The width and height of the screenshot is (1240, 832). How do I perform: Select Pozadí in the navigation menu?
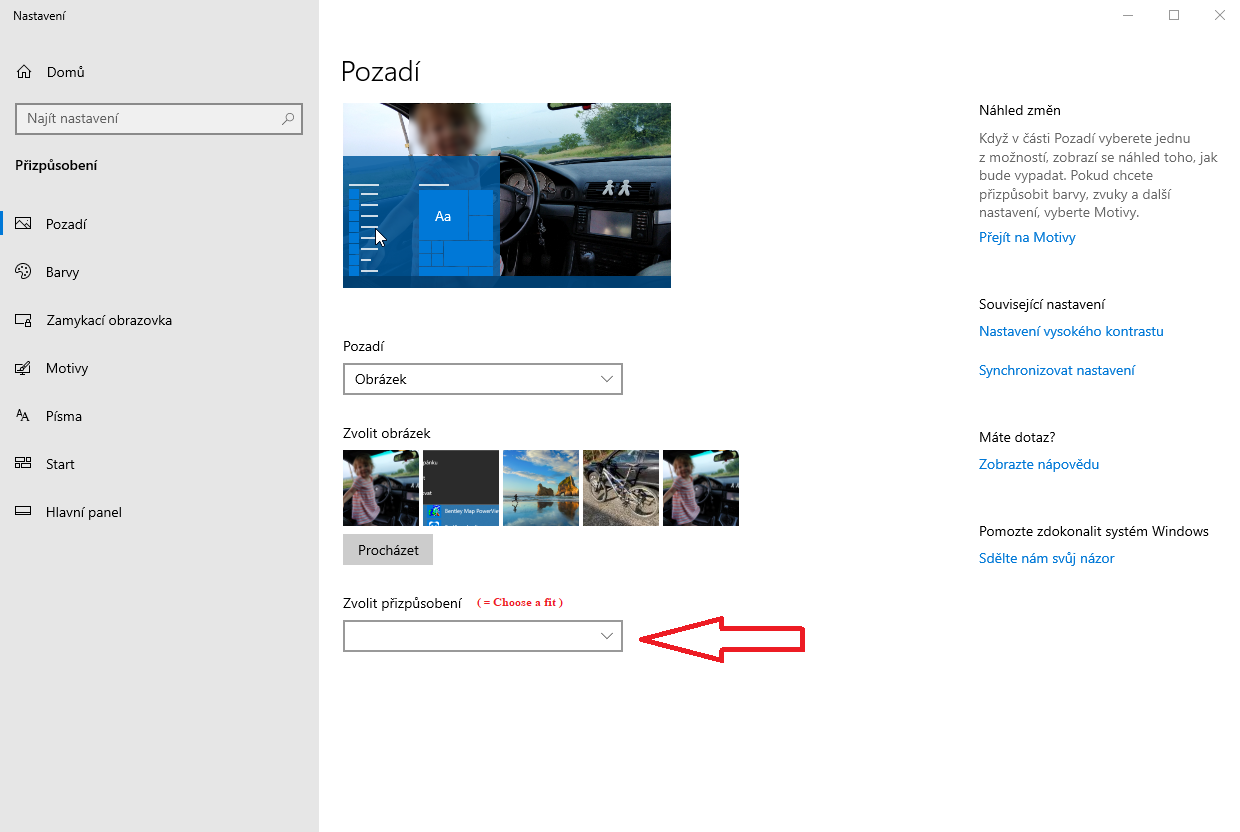coord(66,223)
